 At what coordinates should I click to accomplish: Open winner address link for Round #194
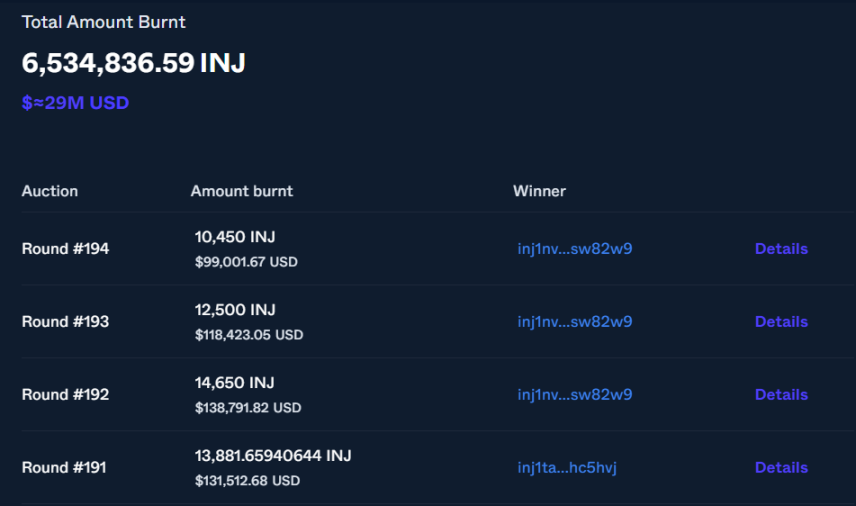pos(574,249)
